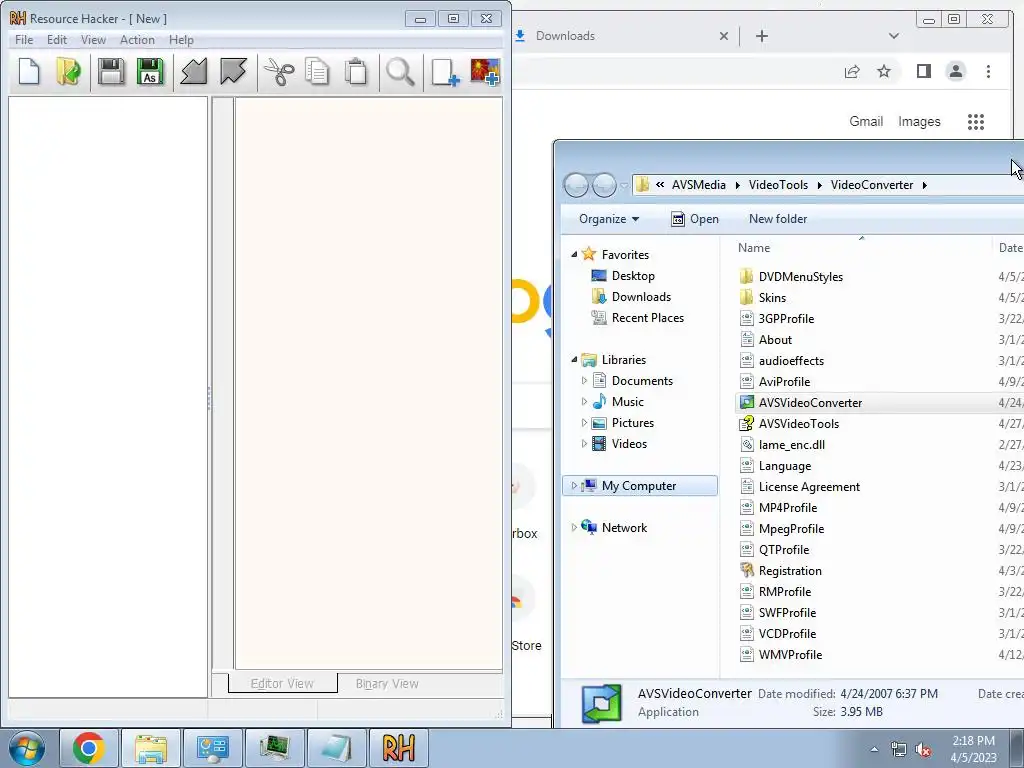Open a new Chrome tab

tap(761, 36)
